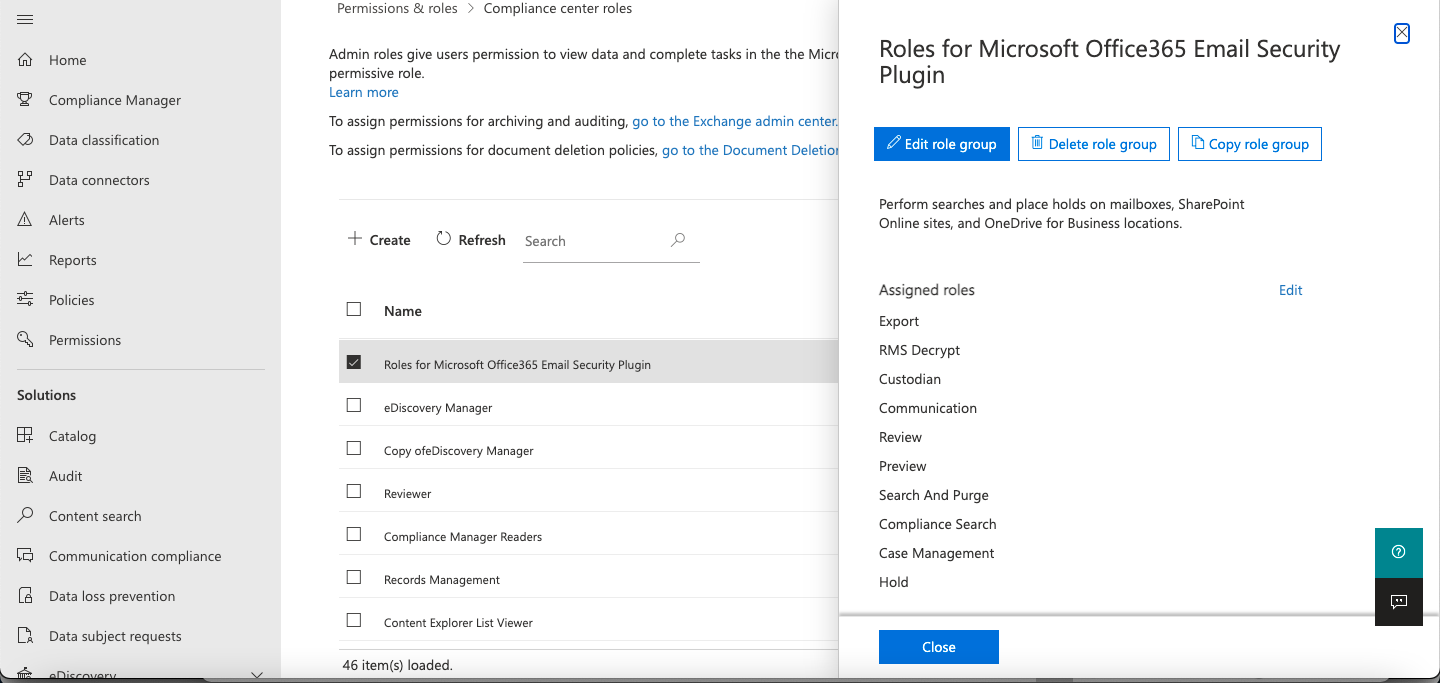This screenshot has height=683, width=1440.
Task: Click Compliance Manager trophy icon
Action: [26, 100]
